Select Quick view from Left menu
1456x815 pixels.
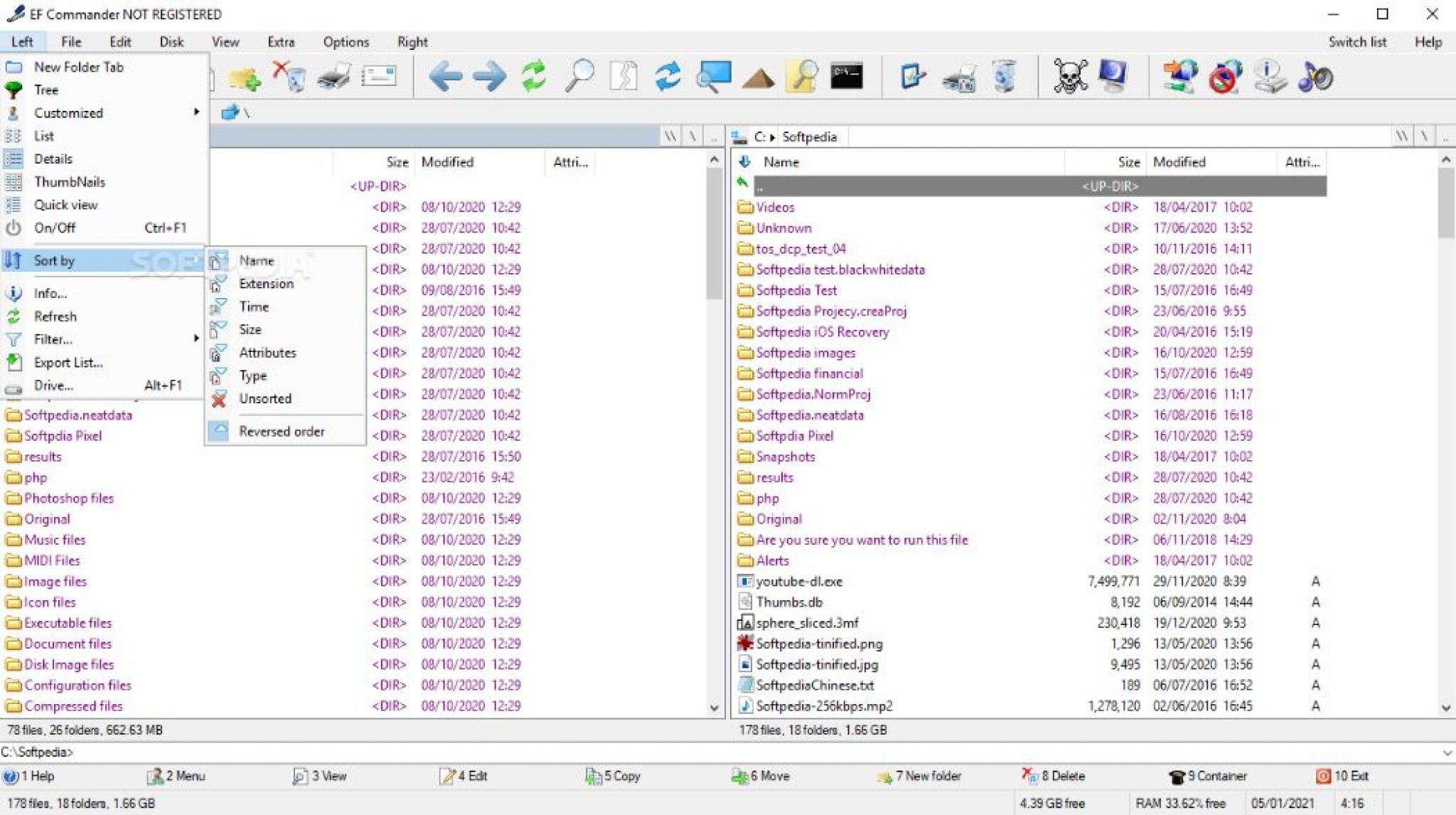click(x=65, y=205)
